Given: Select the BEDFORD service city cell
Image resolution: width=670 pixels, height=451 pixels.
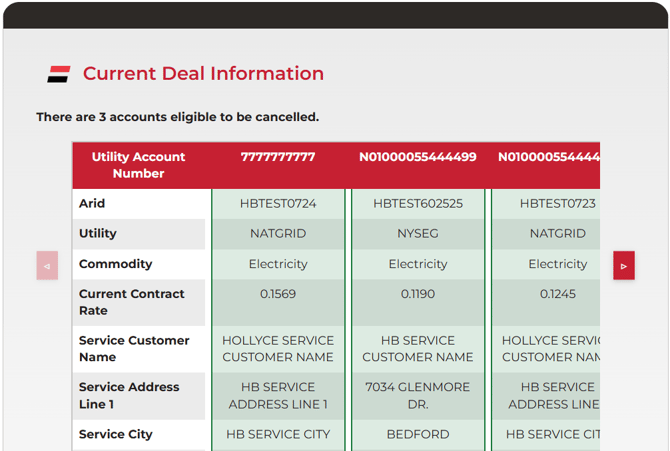Looking at the screenshot, I should 417,435.
